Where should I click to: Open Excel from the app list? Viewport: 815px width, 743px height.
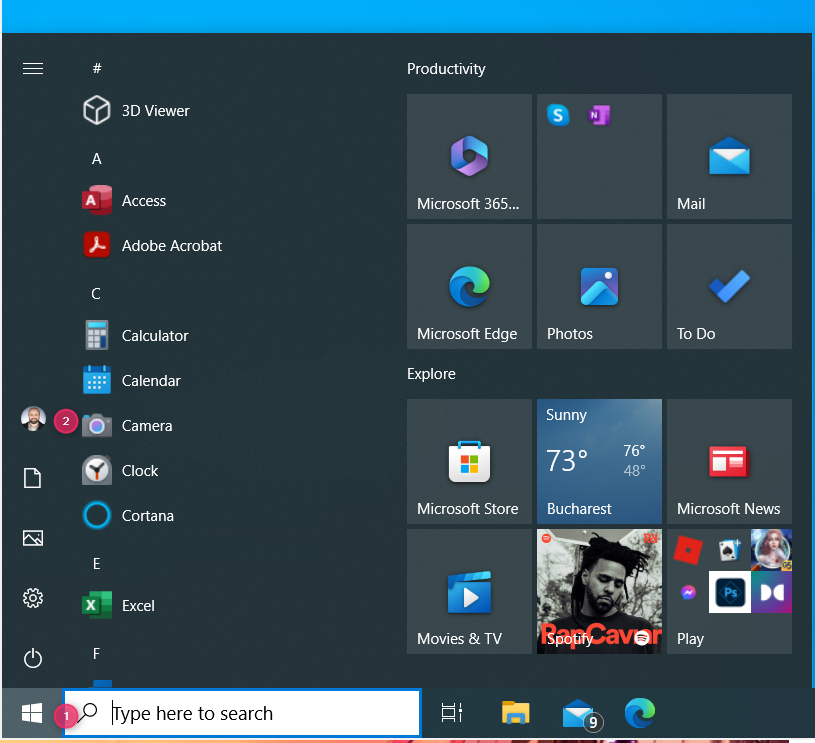click(119, 605)
